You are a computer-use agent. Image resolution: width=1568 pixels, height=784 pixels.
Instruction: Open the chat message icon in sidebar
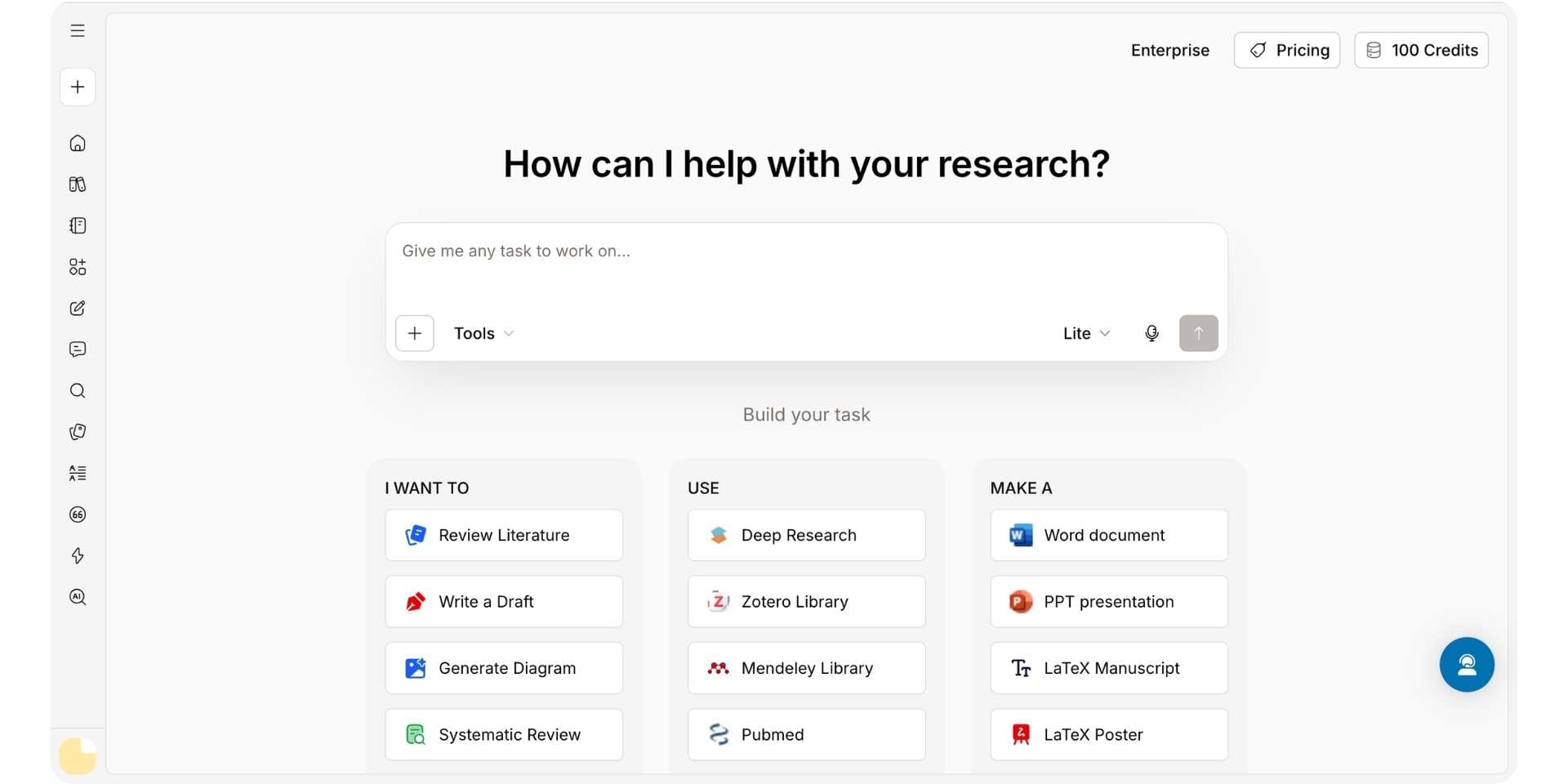(x=78, y=350)
